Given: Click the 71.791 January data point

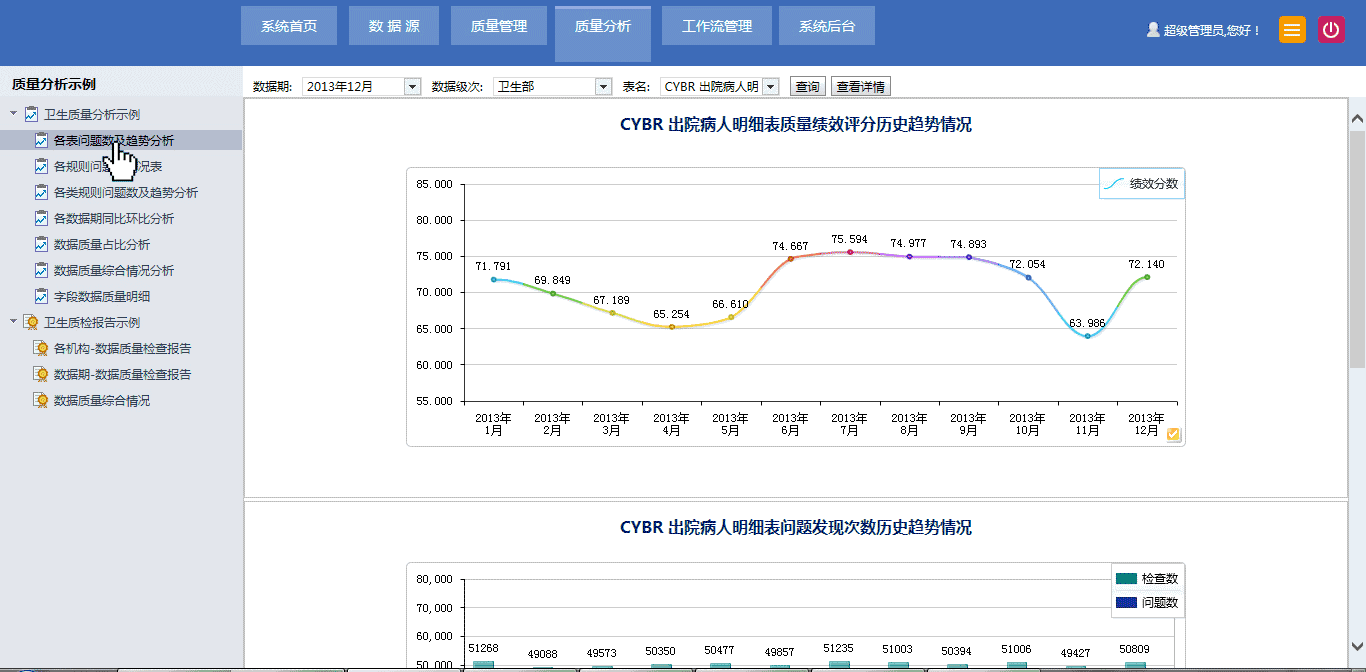Looking at the screenshot, I should click(494, 279).
